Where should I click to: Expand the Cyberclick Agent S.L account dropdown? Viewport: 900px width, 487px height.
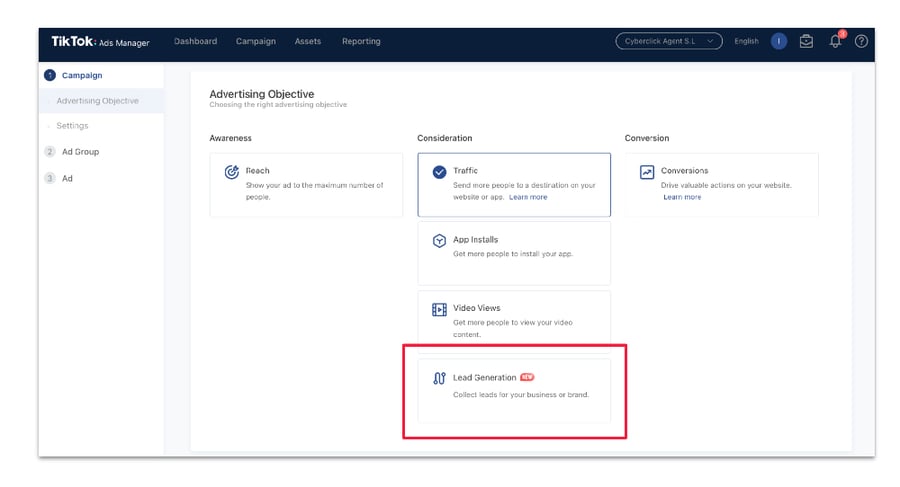[x=669, y=41]
